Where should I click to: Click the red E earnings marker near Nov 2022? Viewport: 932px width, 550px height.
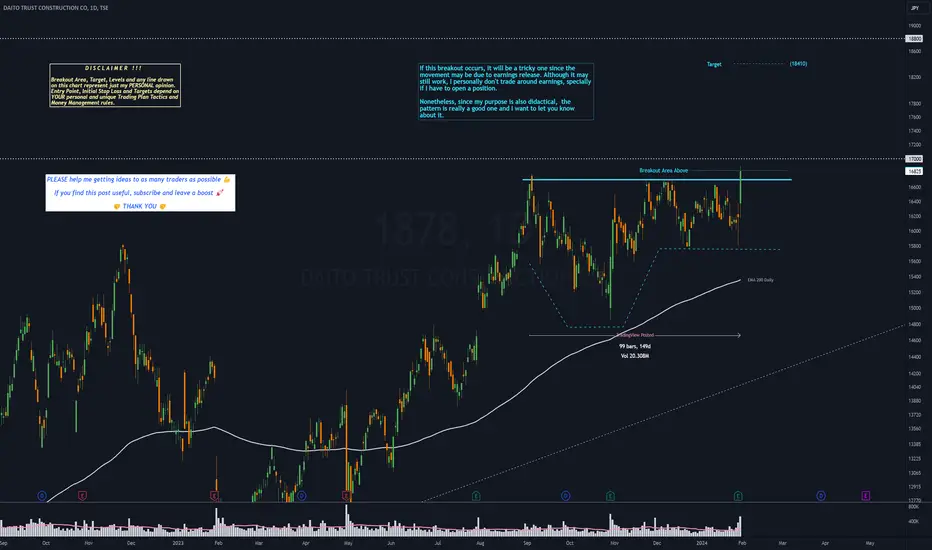click(82, 495)
